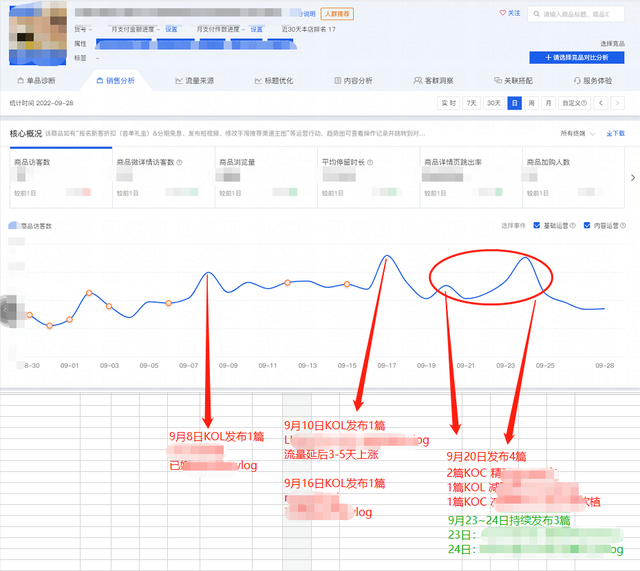
Task: Open the 自定义 date range picker
Action: tap(573, 103)
